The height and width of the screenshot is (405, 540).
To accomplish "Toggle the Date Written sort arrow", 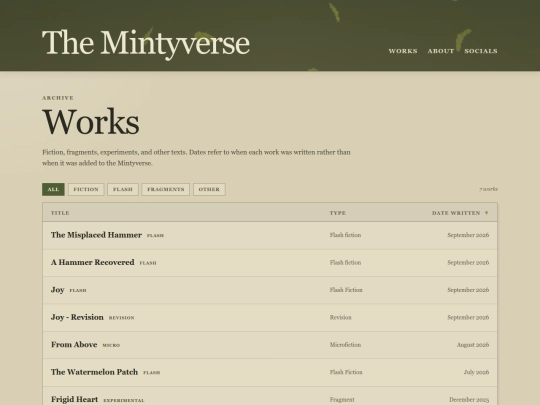I will pyautogui.click(x=486, y=213).
